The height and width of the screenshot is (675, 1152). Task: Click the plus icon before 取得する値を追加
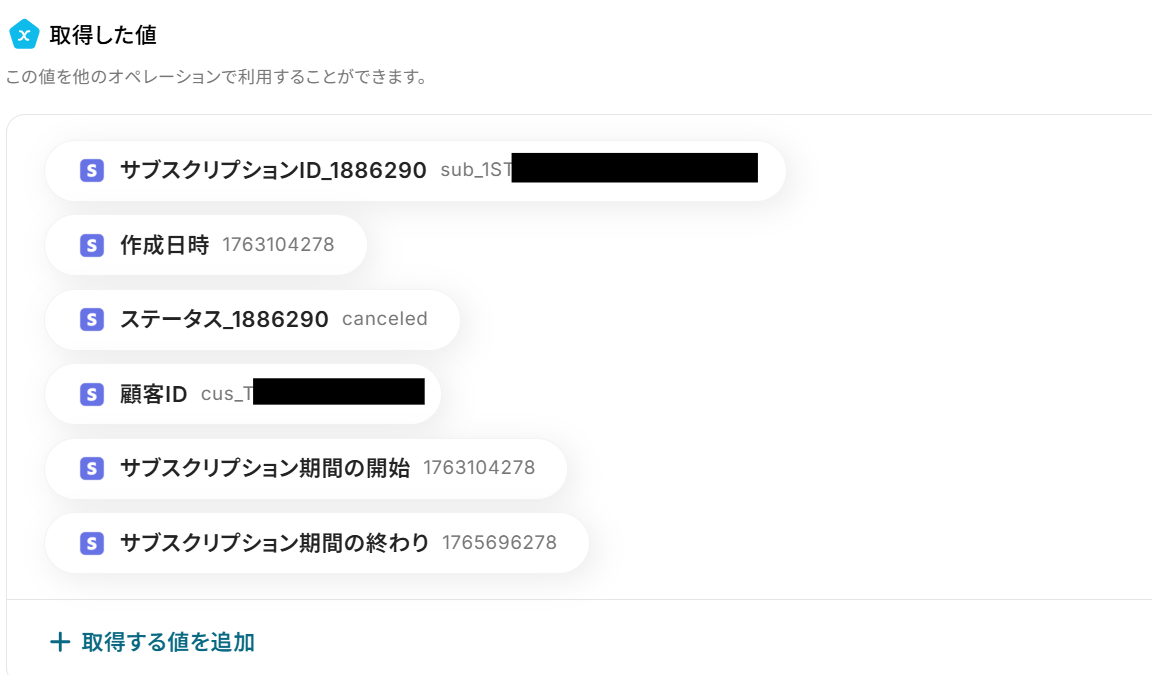click(60, 642)
